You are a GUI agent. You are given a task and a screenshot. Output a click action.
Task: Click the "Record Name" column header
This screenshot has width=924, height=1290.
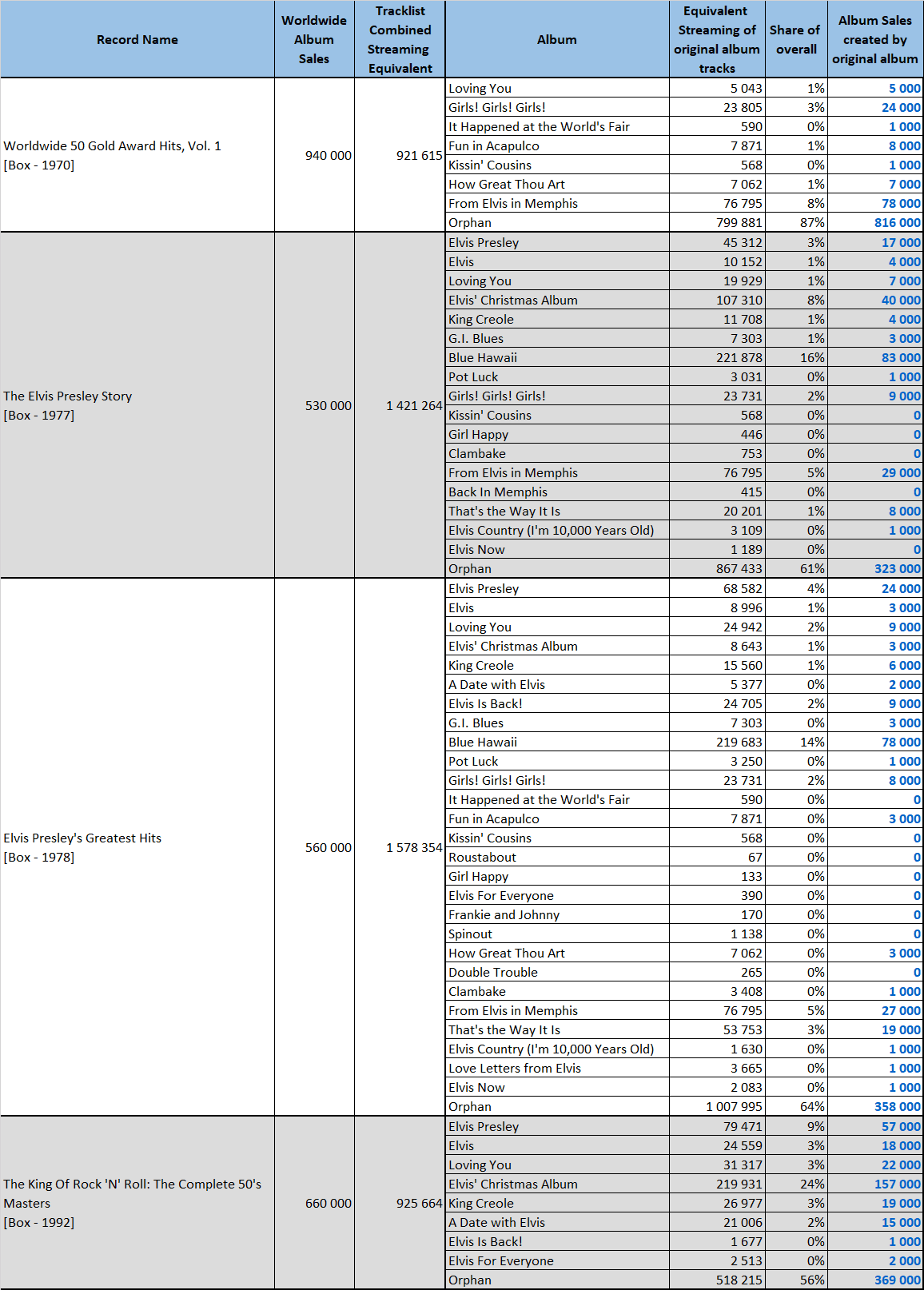[x=137, y=39]
